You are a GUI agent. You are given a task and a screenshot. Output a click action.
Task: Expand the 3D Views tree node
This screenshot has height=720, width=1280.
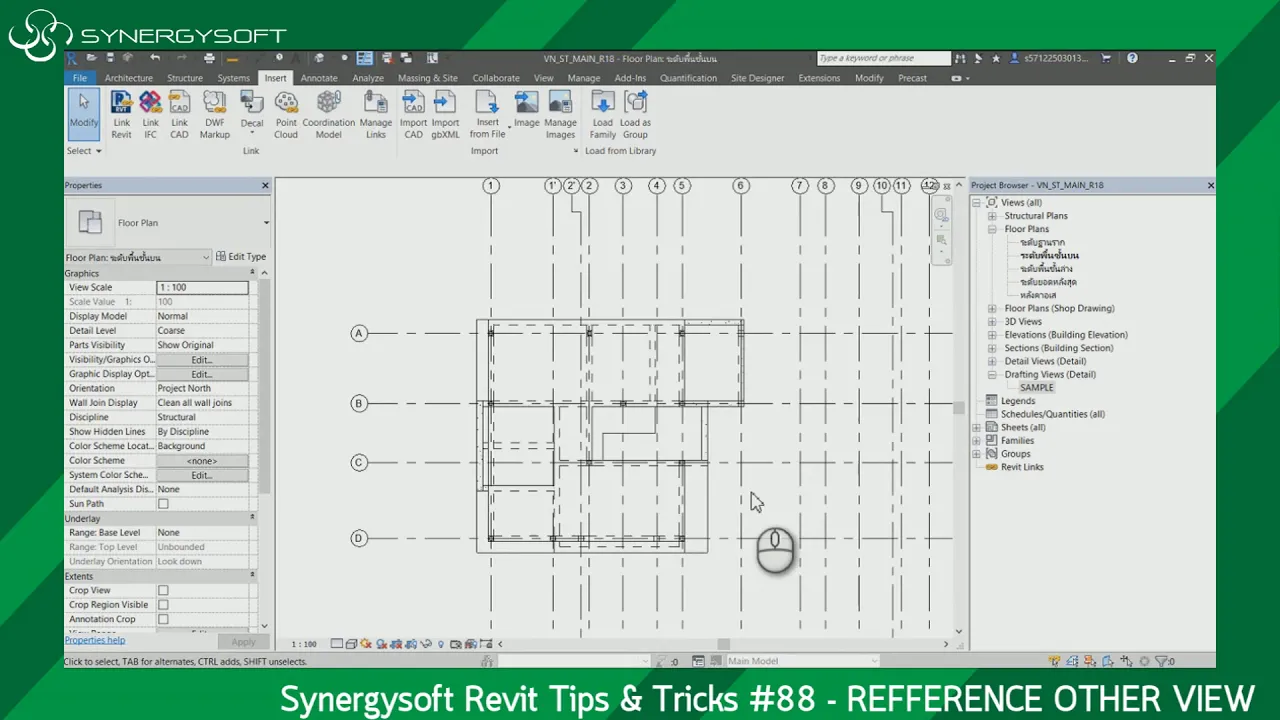click(x=992, y=322)
